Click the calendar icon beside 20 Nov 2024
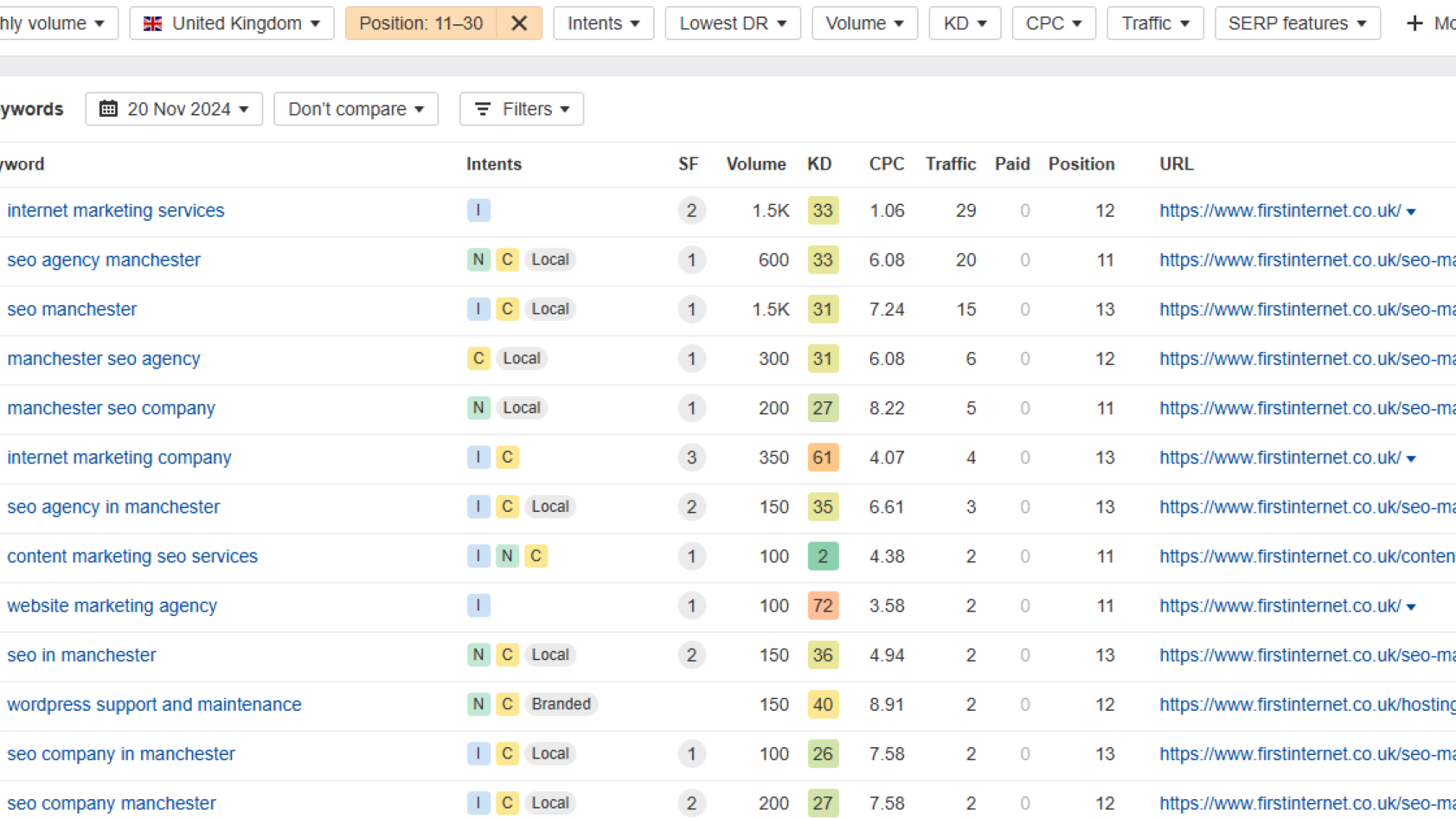The width and height of the screenshot is (1456, 819). [x=108, y=109]
